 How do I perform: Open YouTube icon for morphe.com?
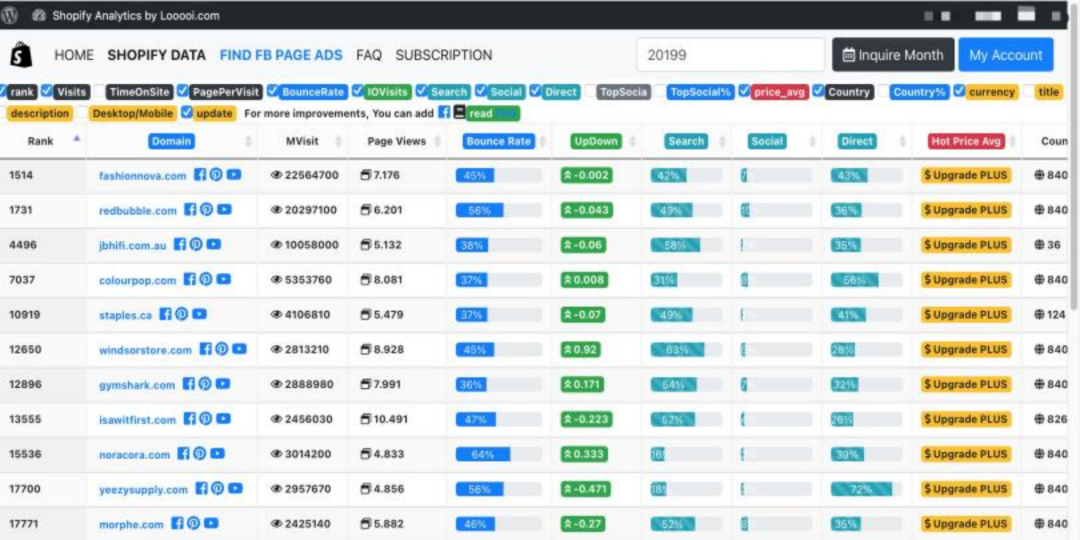[211, 523]
